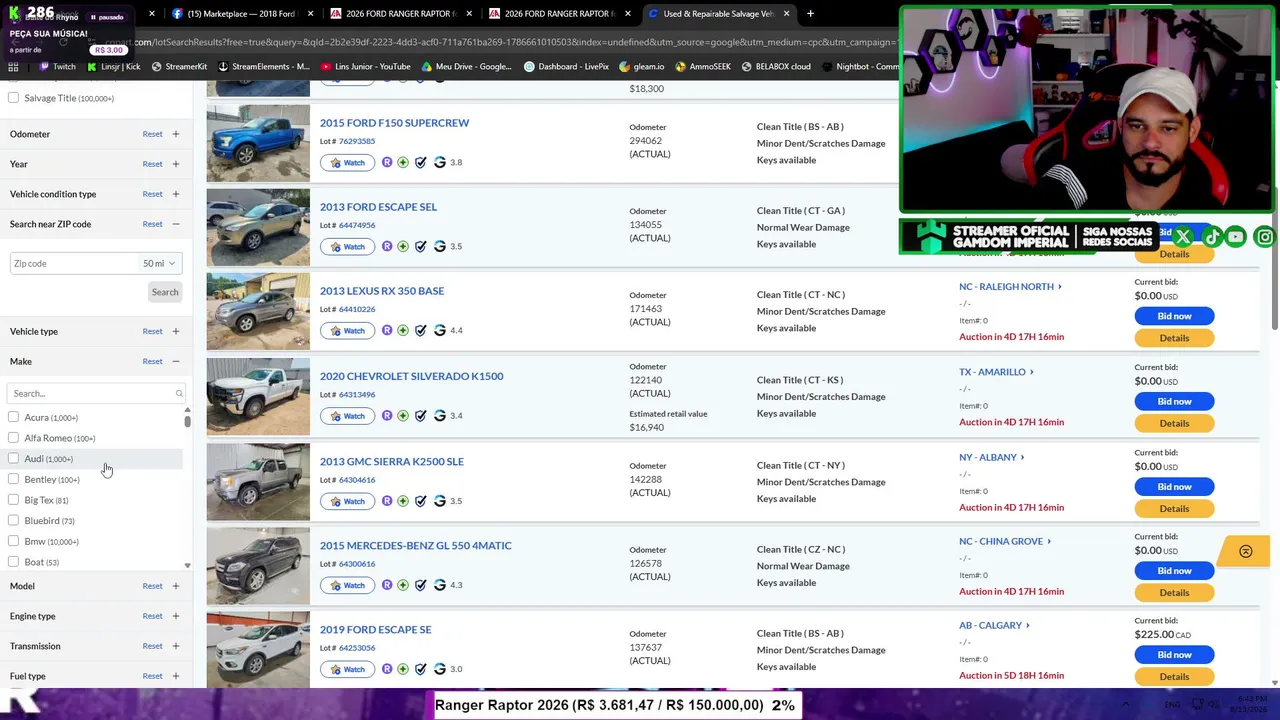
Task: Reset the Odometer filter
Action: [152, 134]
